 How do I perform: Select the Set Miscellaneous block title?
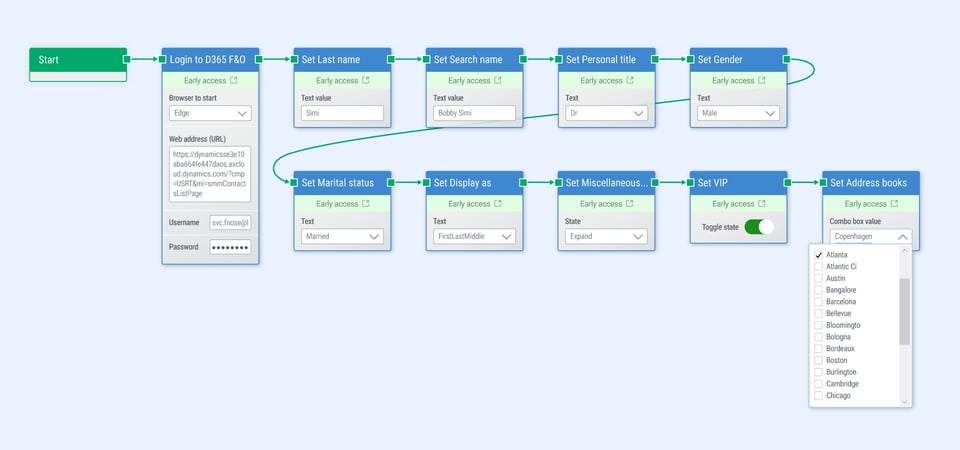coord(607,183)
